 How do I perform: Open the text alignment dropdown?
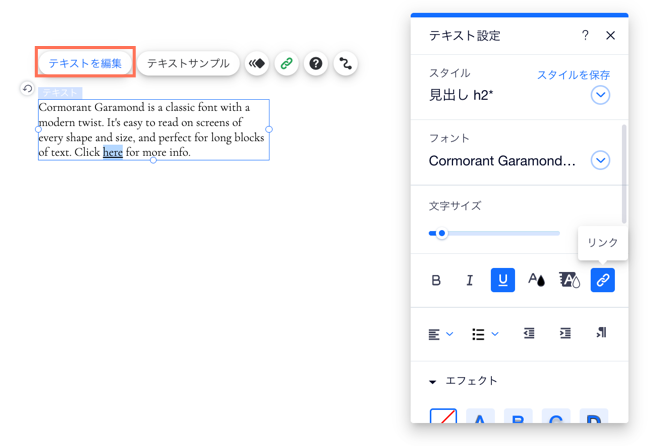441,334
